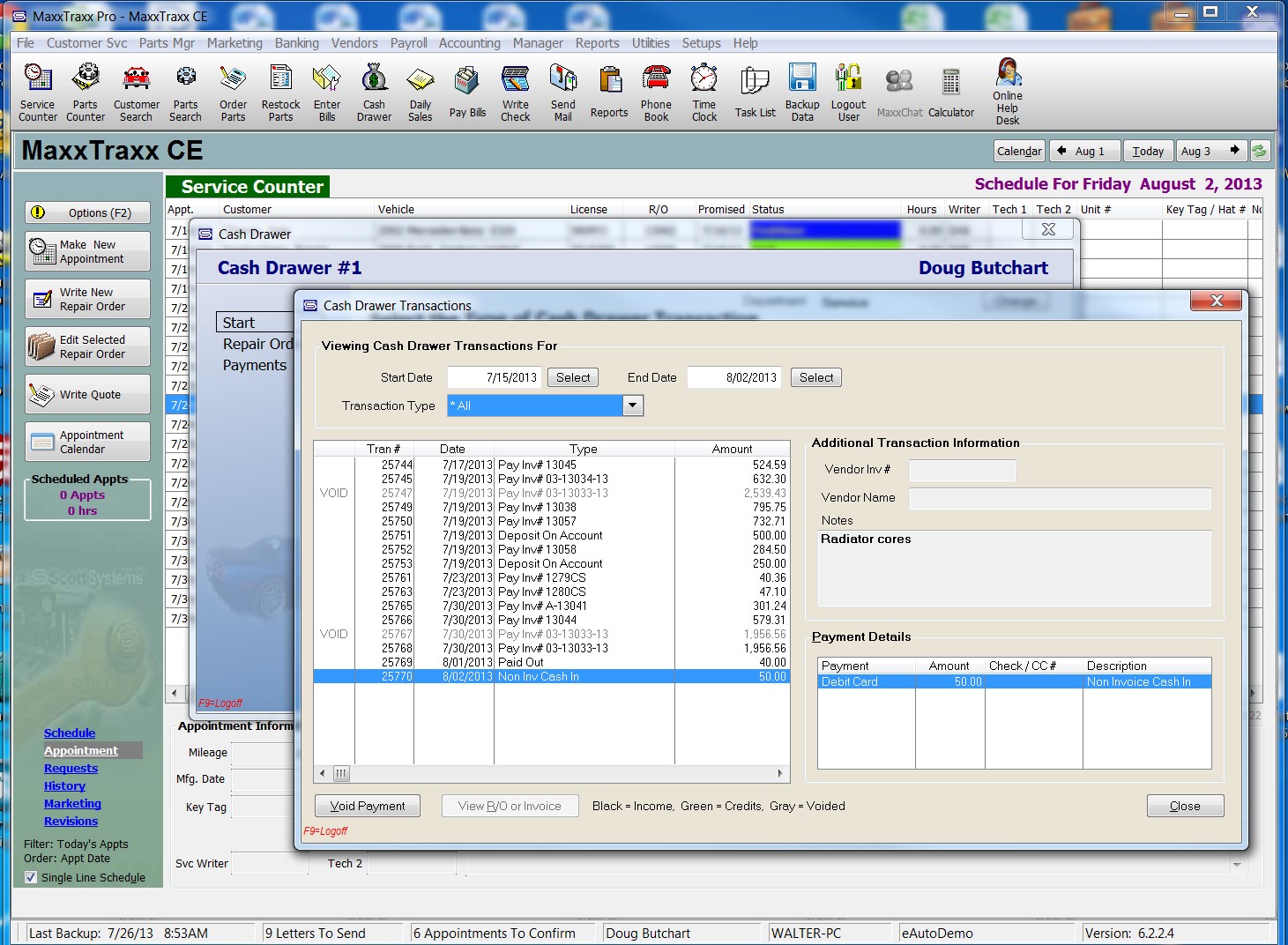The image size is (1288, 945).
Task: Open the Customer Svc menu
Action: click(86, 43)
